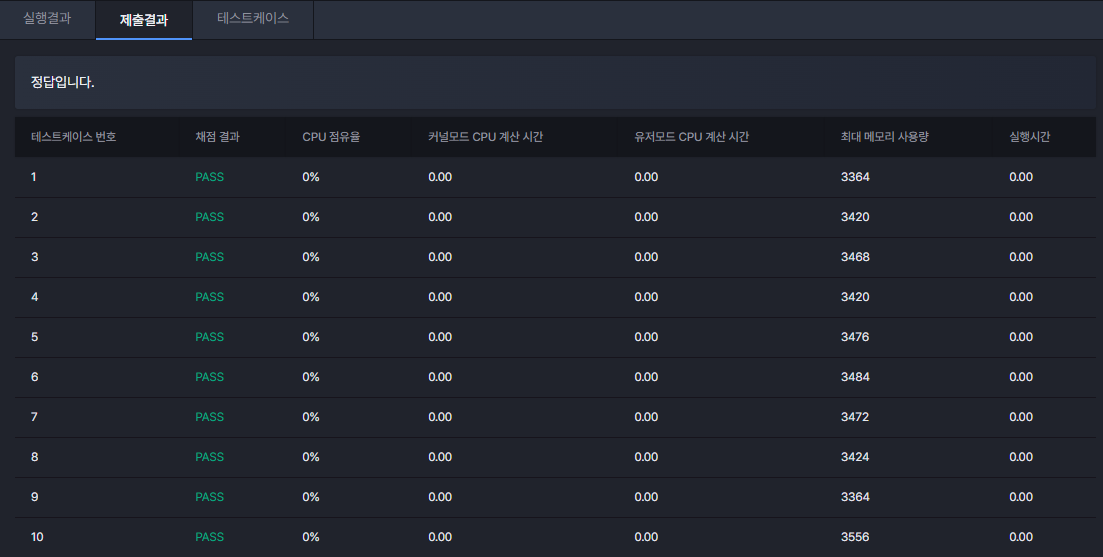This screenshot has width=1103, height=557.
Task: Click the 테스트케이스 번호 column header
Action: (x=74, y=136)
